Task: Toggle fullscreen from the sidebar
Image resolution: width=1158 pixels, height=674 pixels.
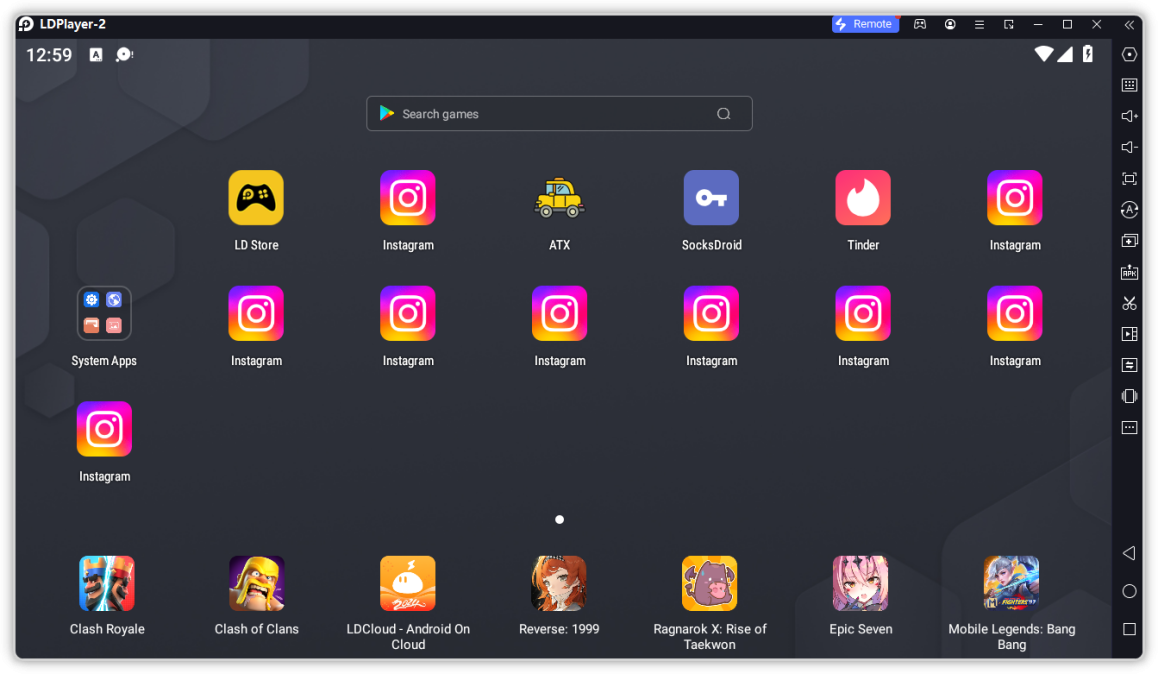Action: coord(1129,179)
